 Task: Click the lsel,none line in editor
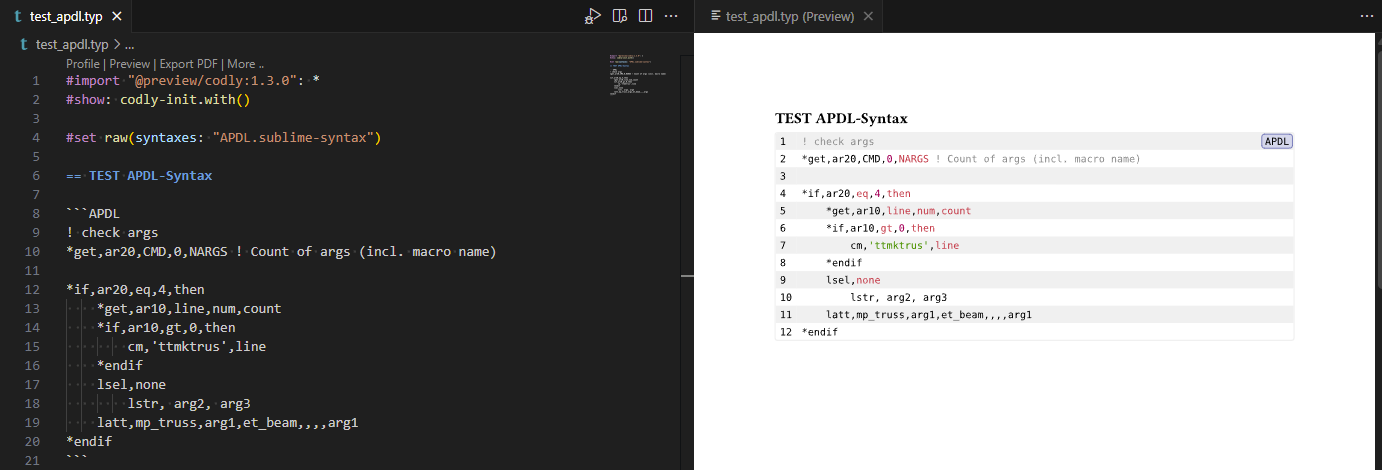pos(131,384)
